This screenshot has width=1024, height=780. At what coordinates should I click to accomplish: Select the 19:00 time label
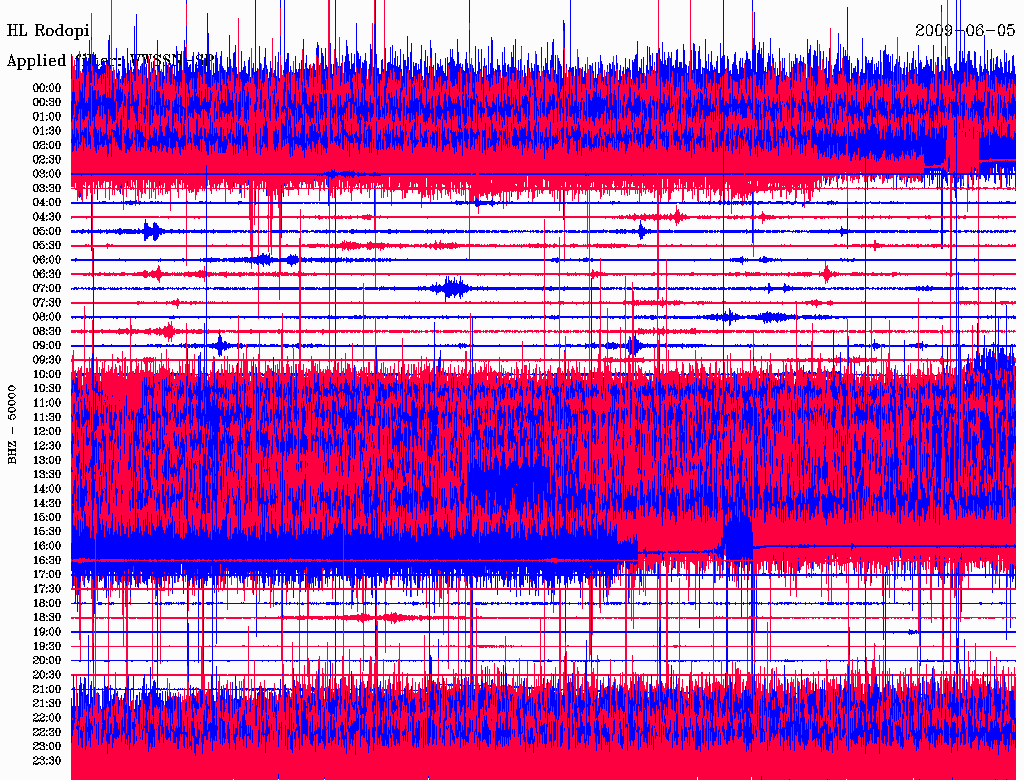click(47, 632)
